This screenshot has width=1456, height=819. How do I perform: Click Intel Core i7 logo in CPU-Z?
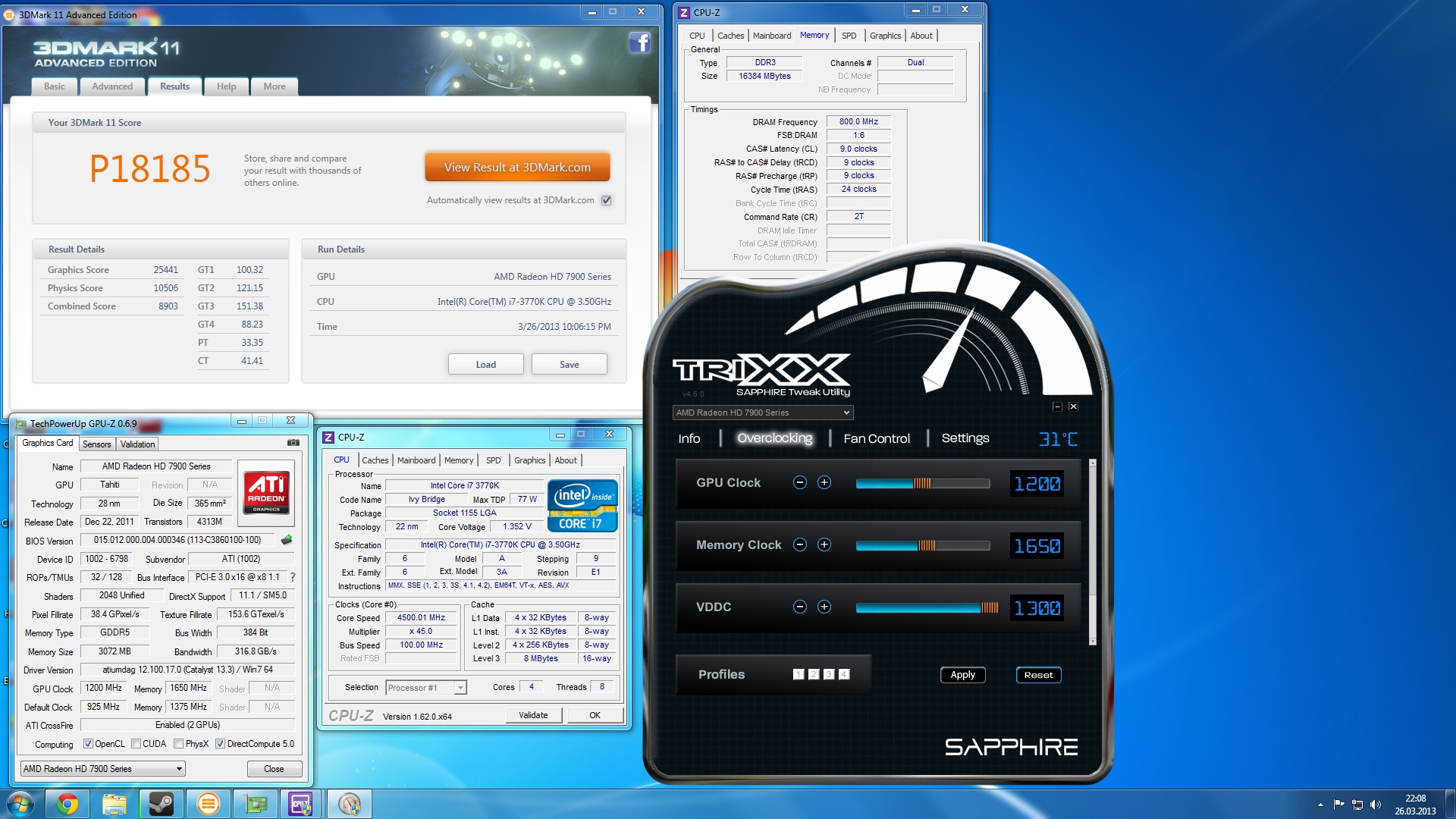[x=582, y=506]
